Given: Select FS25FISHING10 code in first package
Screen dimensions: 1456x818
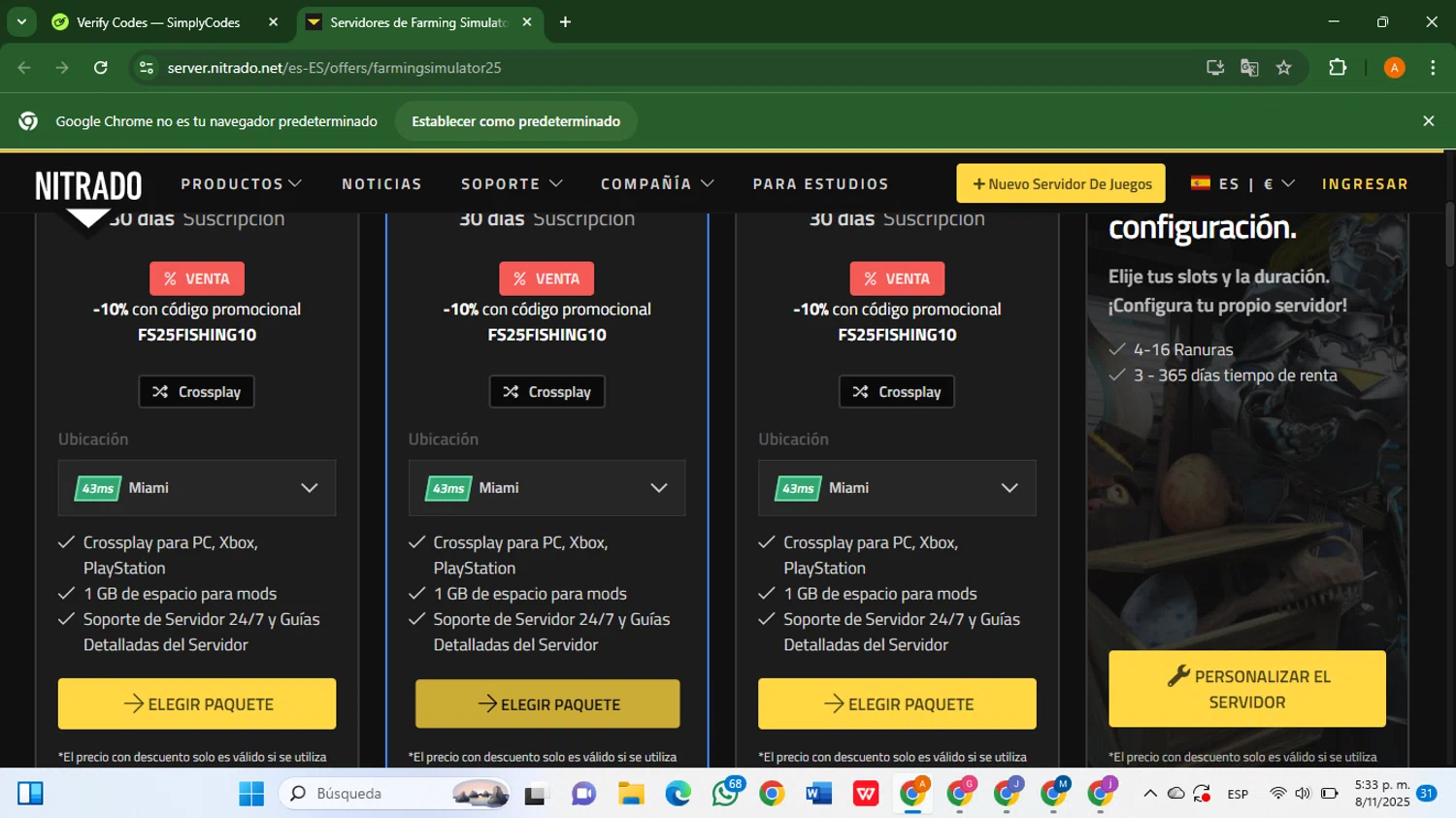Looking at the screenshot, I should 197,335.
